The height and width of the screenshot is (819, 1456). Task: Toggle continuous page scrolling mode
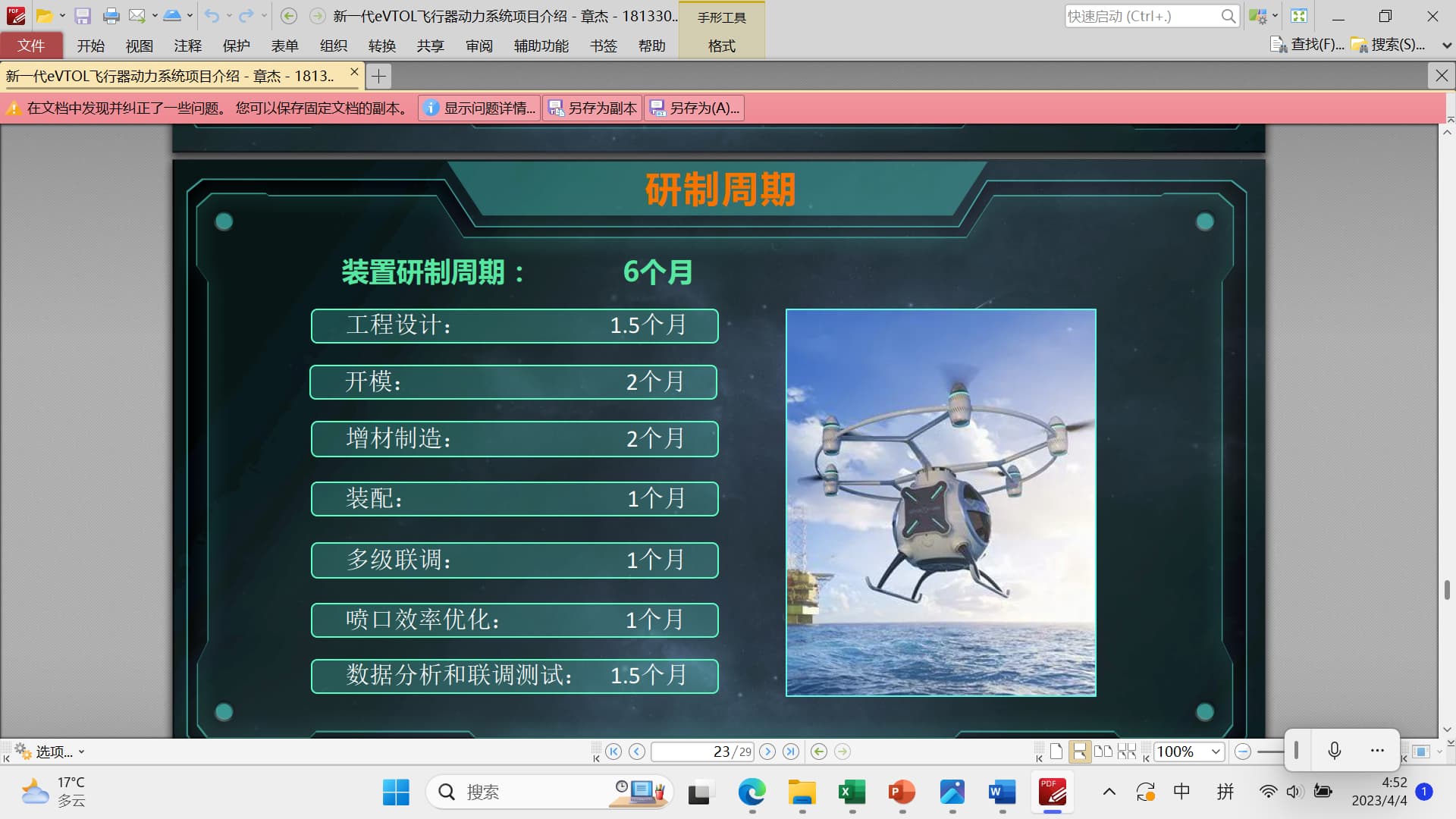(1079, 752)
